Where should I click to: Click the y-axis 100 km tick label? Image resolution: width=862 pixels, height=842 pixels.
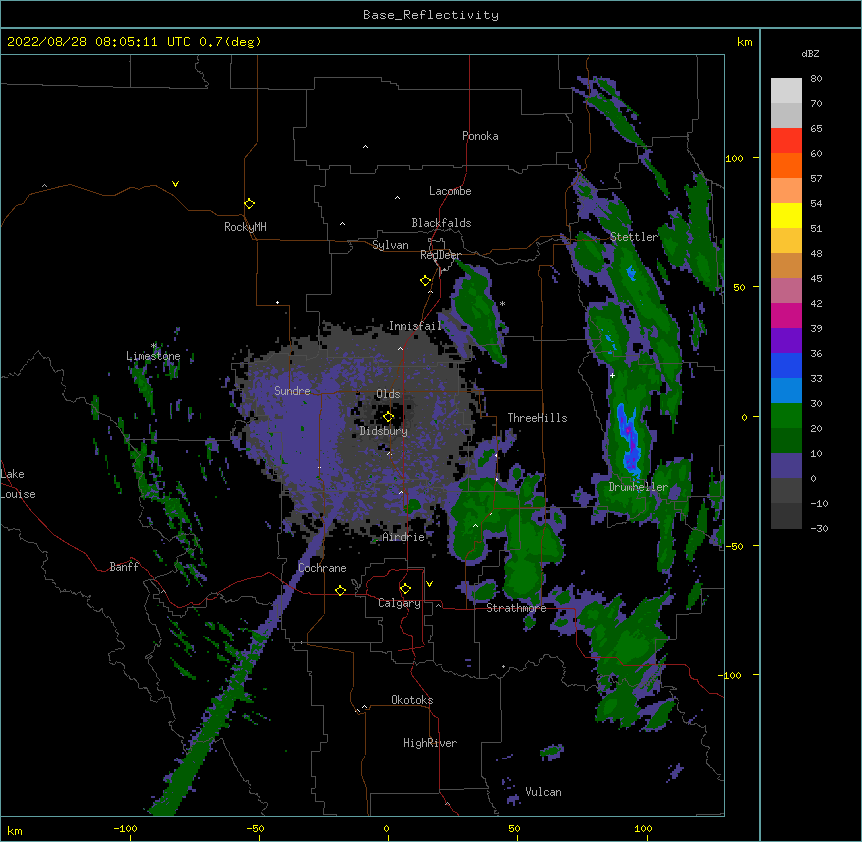click(x=734, y=158)
